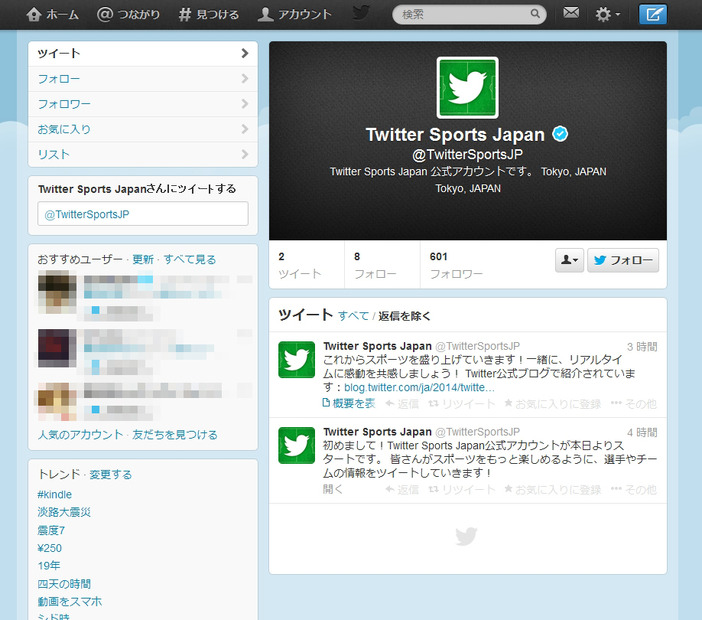Open the 四天の時間 trend
The height and width of the screenshot is (620, 702).
tap(64, 584)
